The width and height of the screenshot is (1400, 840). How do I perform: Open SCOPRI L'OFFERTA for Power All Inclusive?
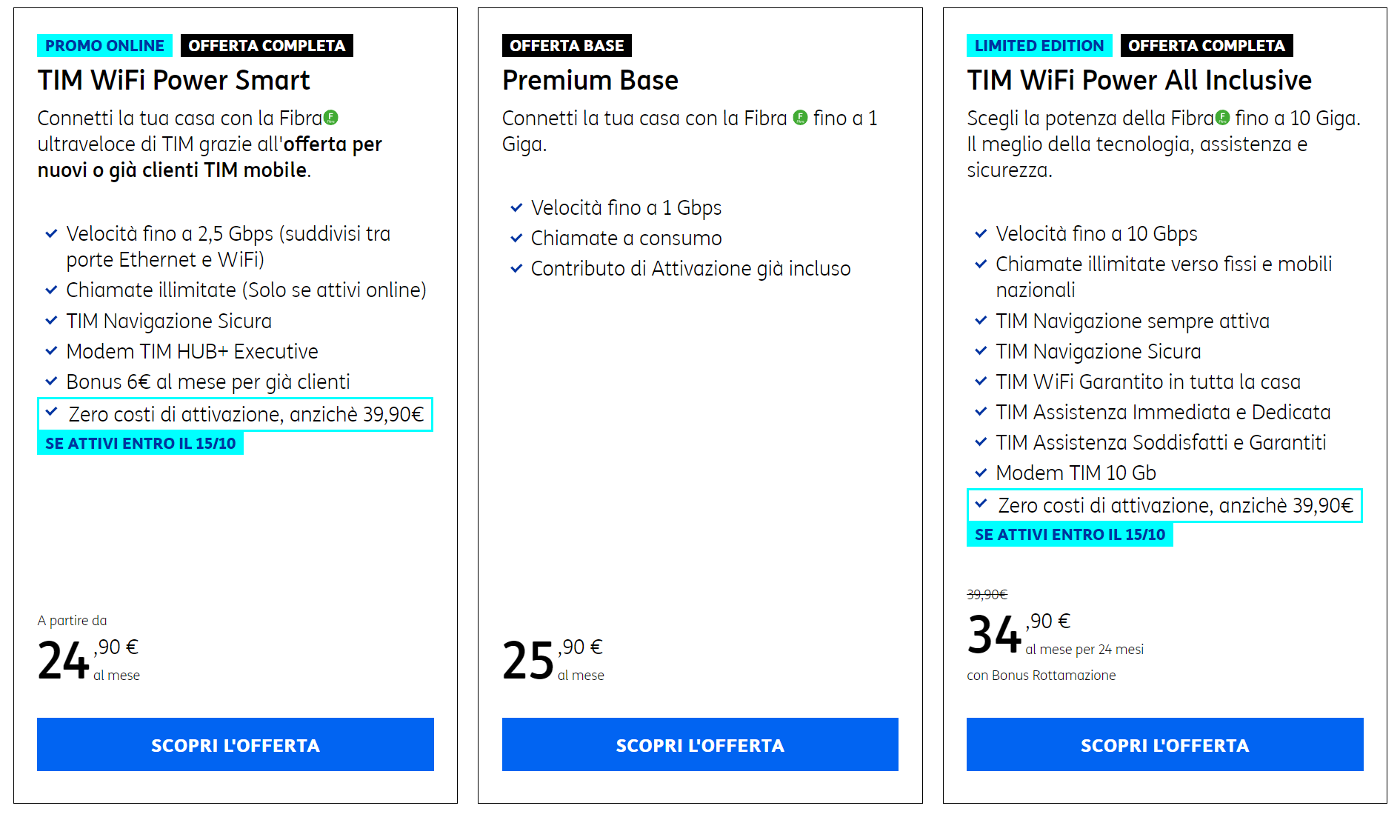(x=1164, y=744)
